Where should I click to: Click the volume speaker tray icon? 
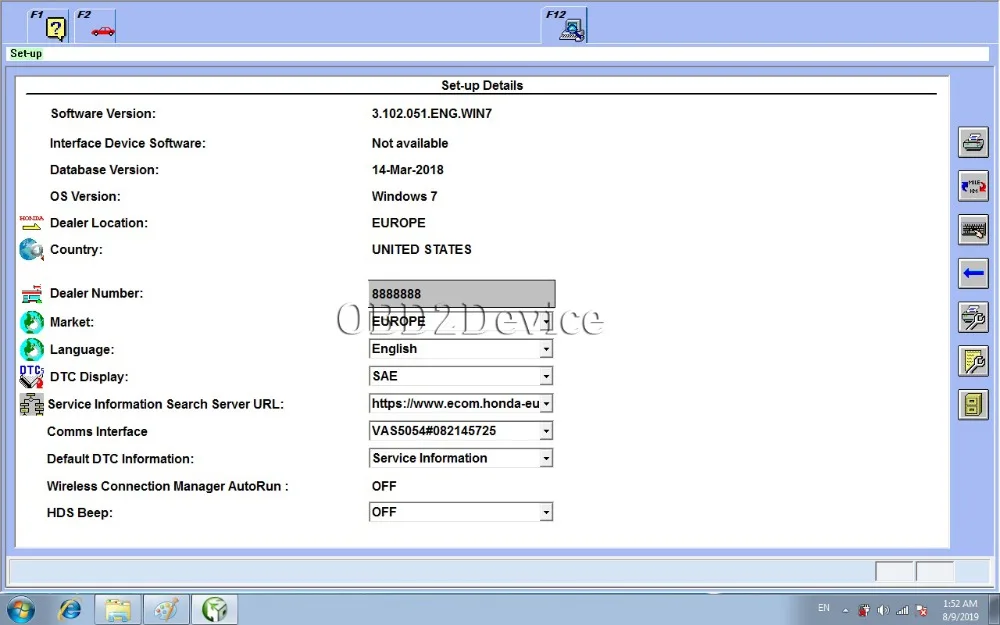[883, 610]
